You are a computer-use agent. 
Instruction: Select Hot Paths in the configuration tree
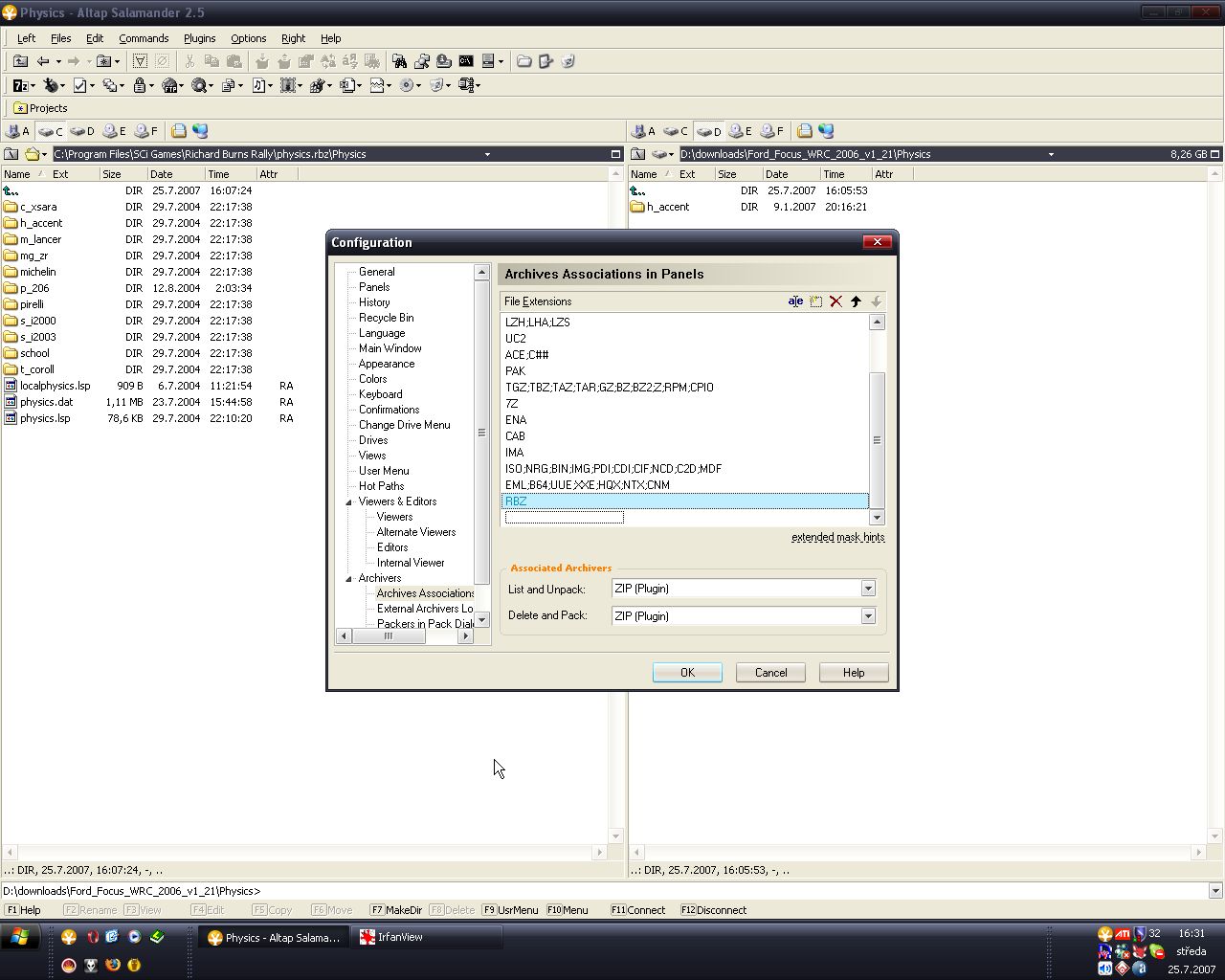pos(381,486)
